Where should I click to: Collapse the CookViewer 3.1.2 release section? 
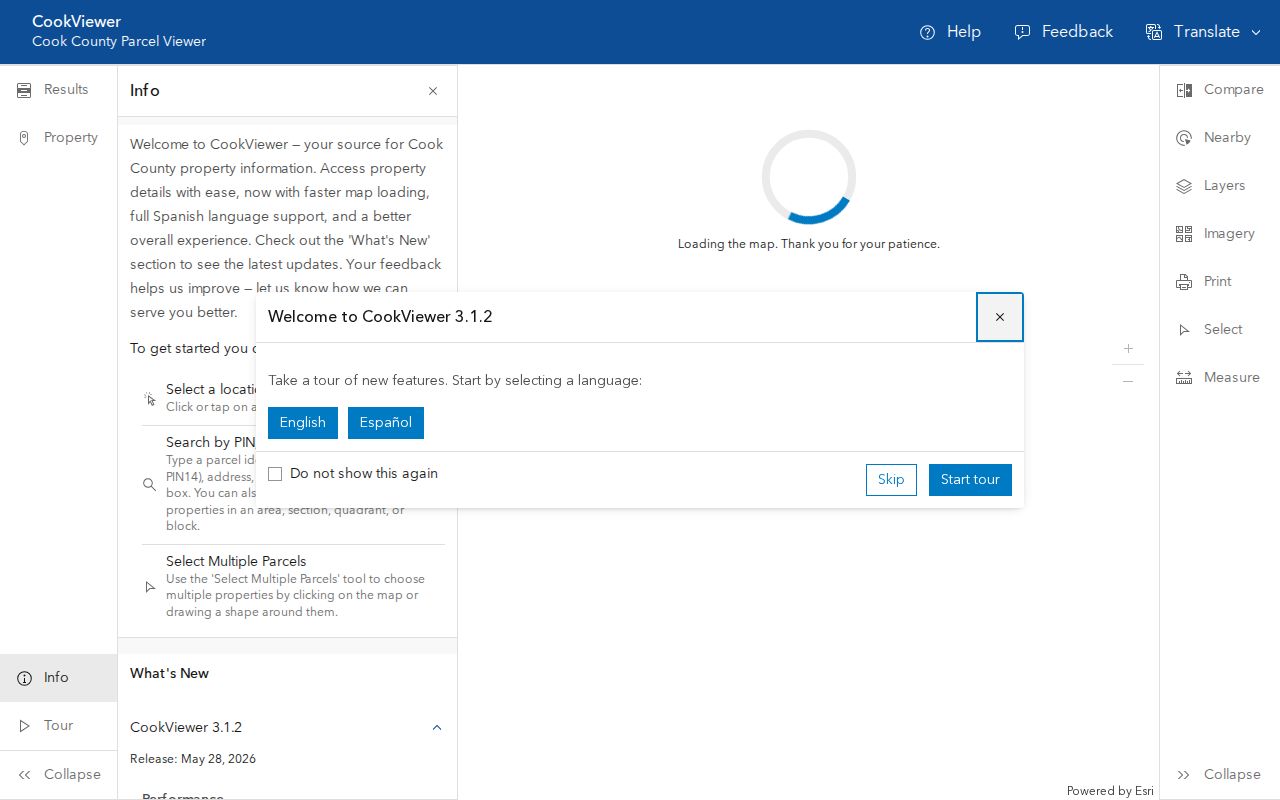pos(437,727)
